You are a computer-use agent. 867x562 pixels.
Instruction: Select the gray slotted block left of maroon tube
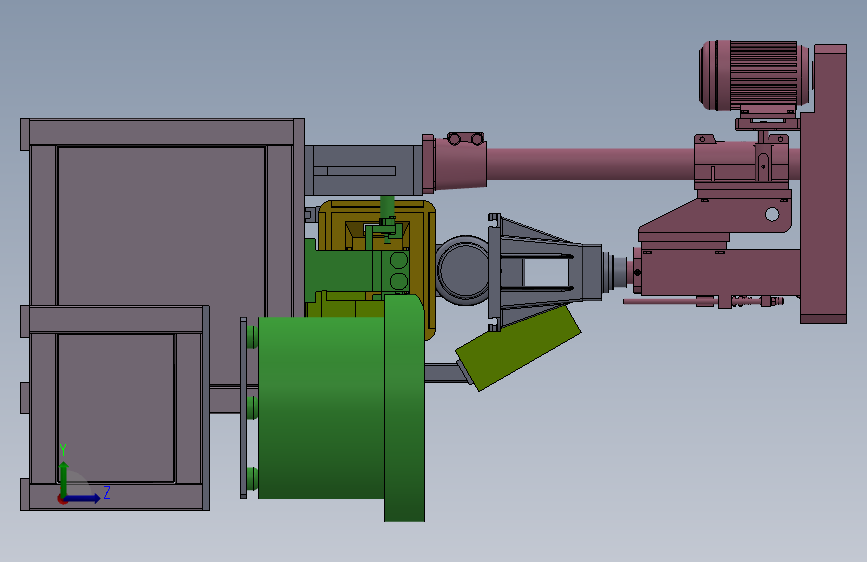tap(364, 170)
